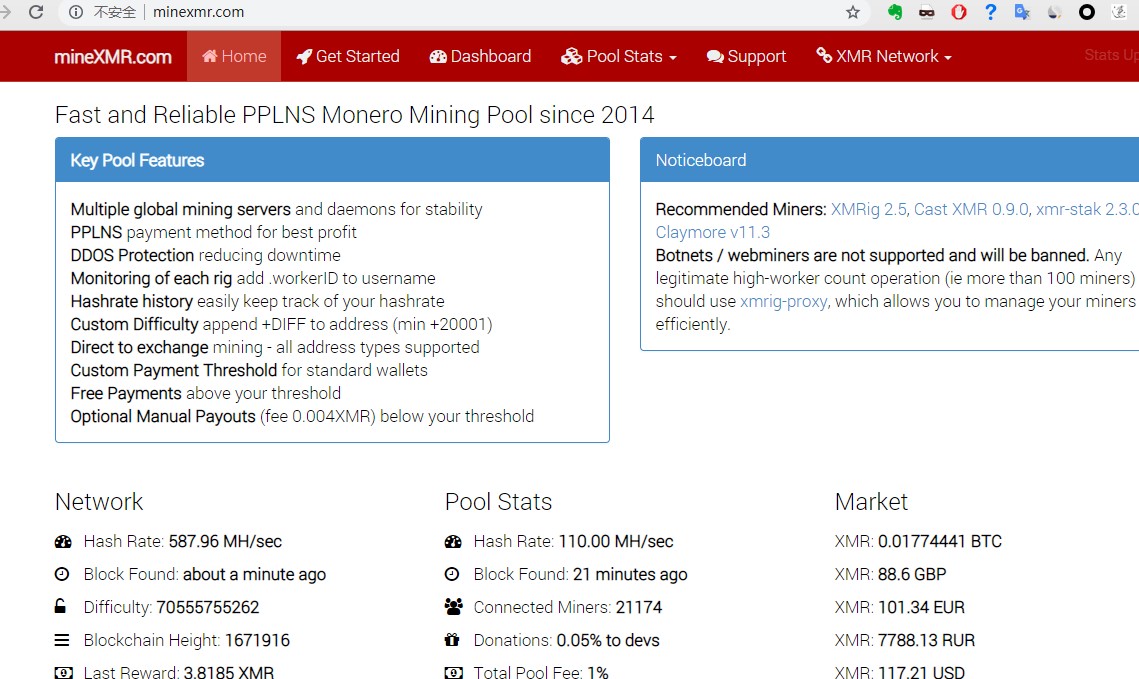1139x679 pixels.
Task: Open the XMRig 2.5 link
Action: pos(869,209)
